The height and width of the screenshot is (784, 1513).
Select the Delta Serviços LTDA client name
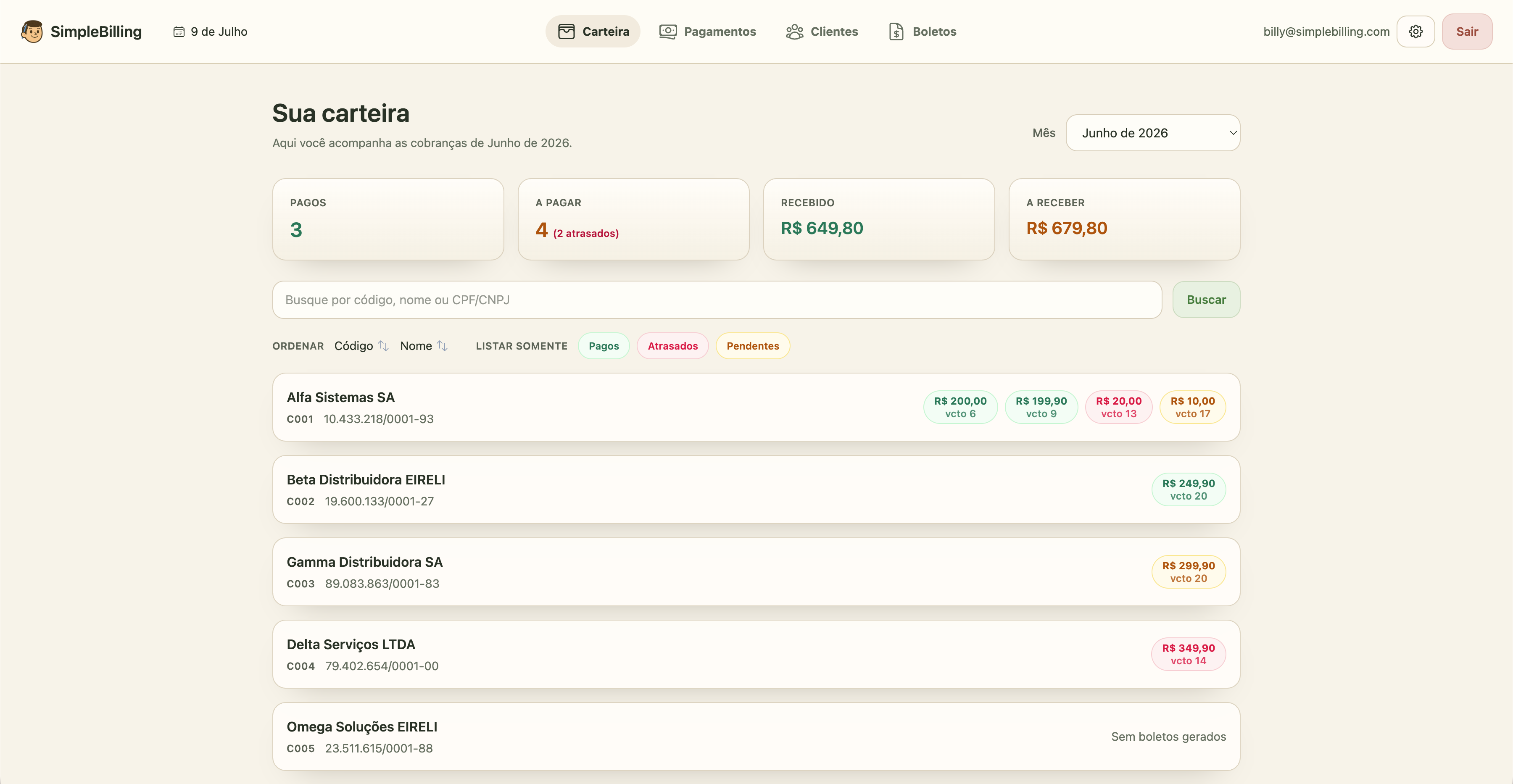click(x=351, y=644)
